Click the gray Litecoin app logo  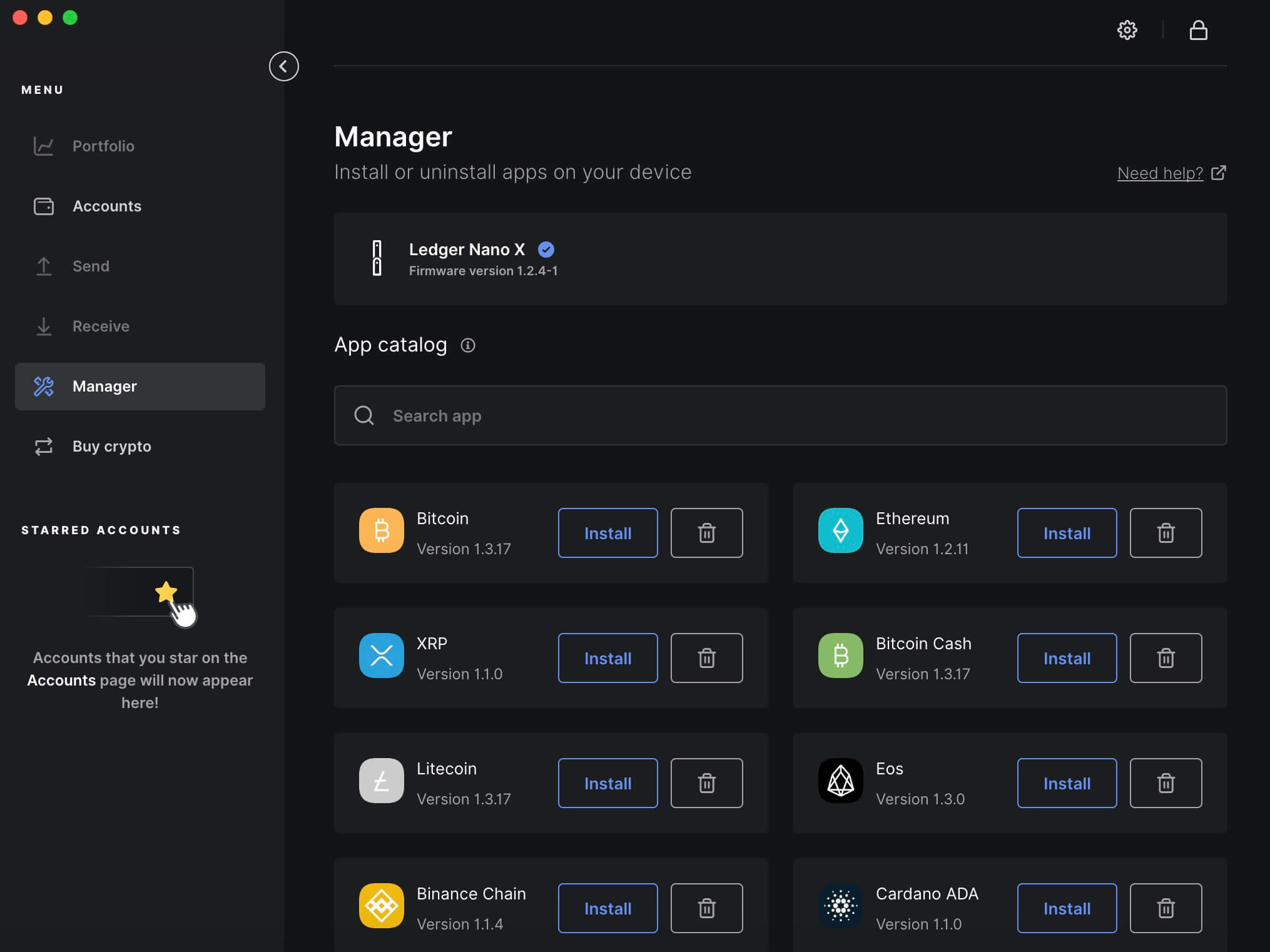(x=382, y=781)
